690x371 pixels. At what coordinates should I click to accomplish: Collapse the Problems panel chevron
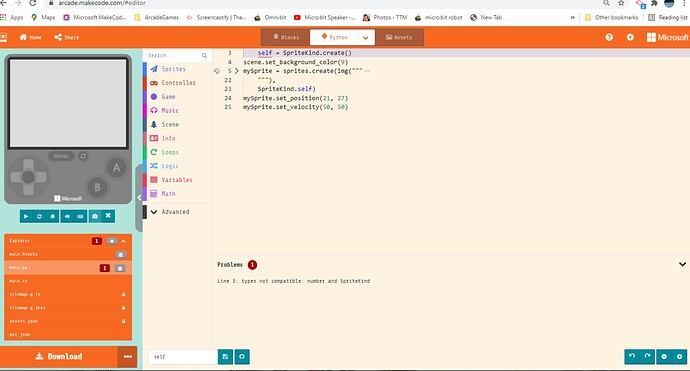coord(682,264)
